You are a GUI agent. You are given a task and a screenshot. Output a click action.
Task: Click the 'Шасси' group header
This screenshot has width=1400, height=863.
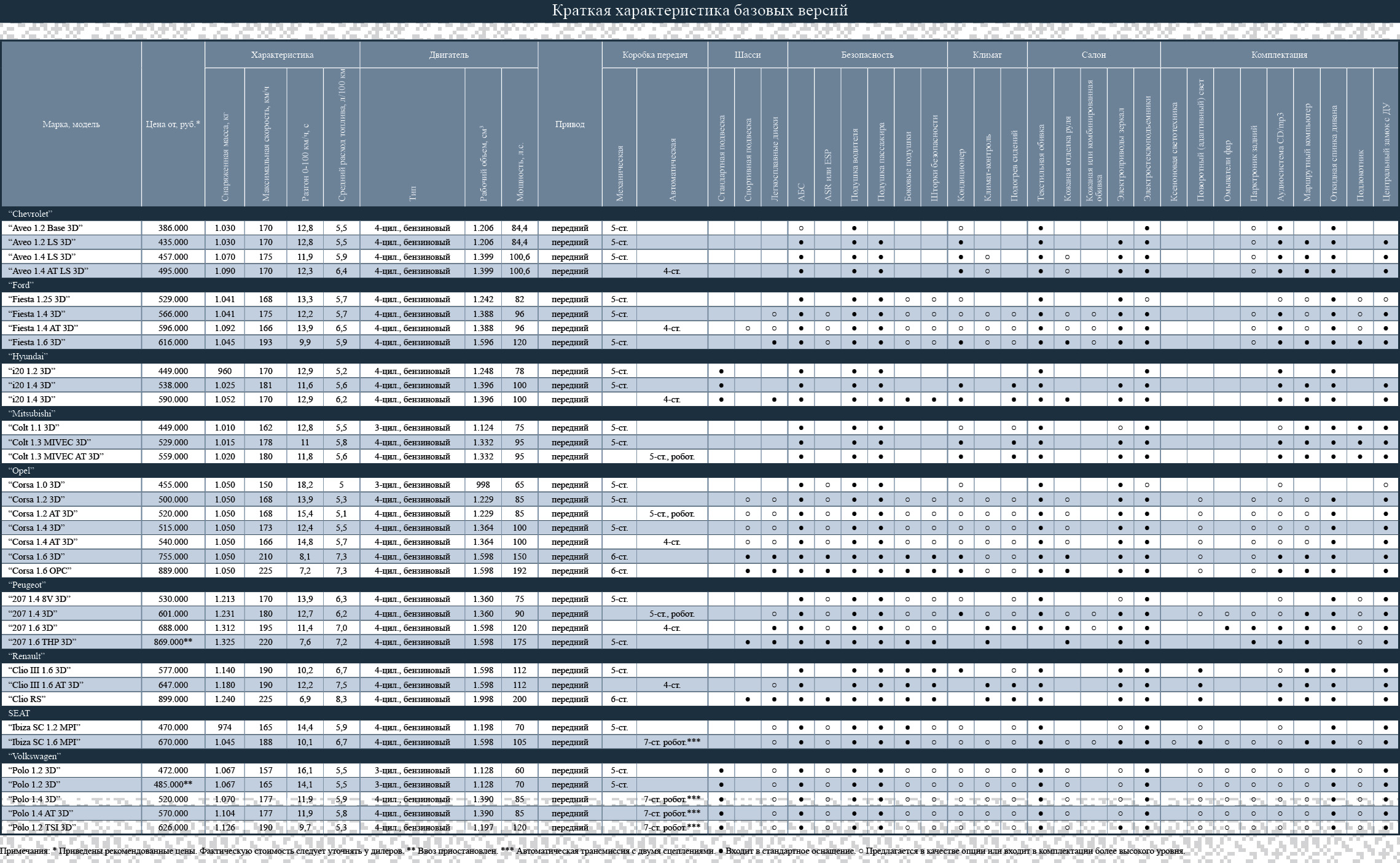pyautogui.click(x=748, y=55)
